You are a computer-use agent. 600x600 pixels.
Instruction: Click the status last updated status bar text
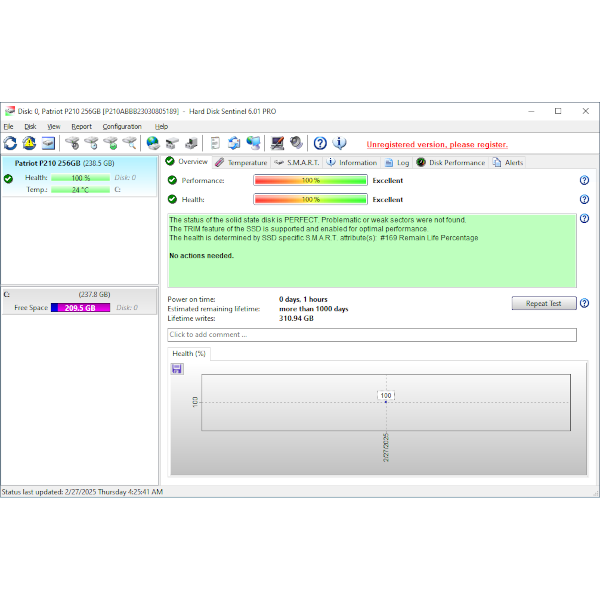(x=82, y=492)
